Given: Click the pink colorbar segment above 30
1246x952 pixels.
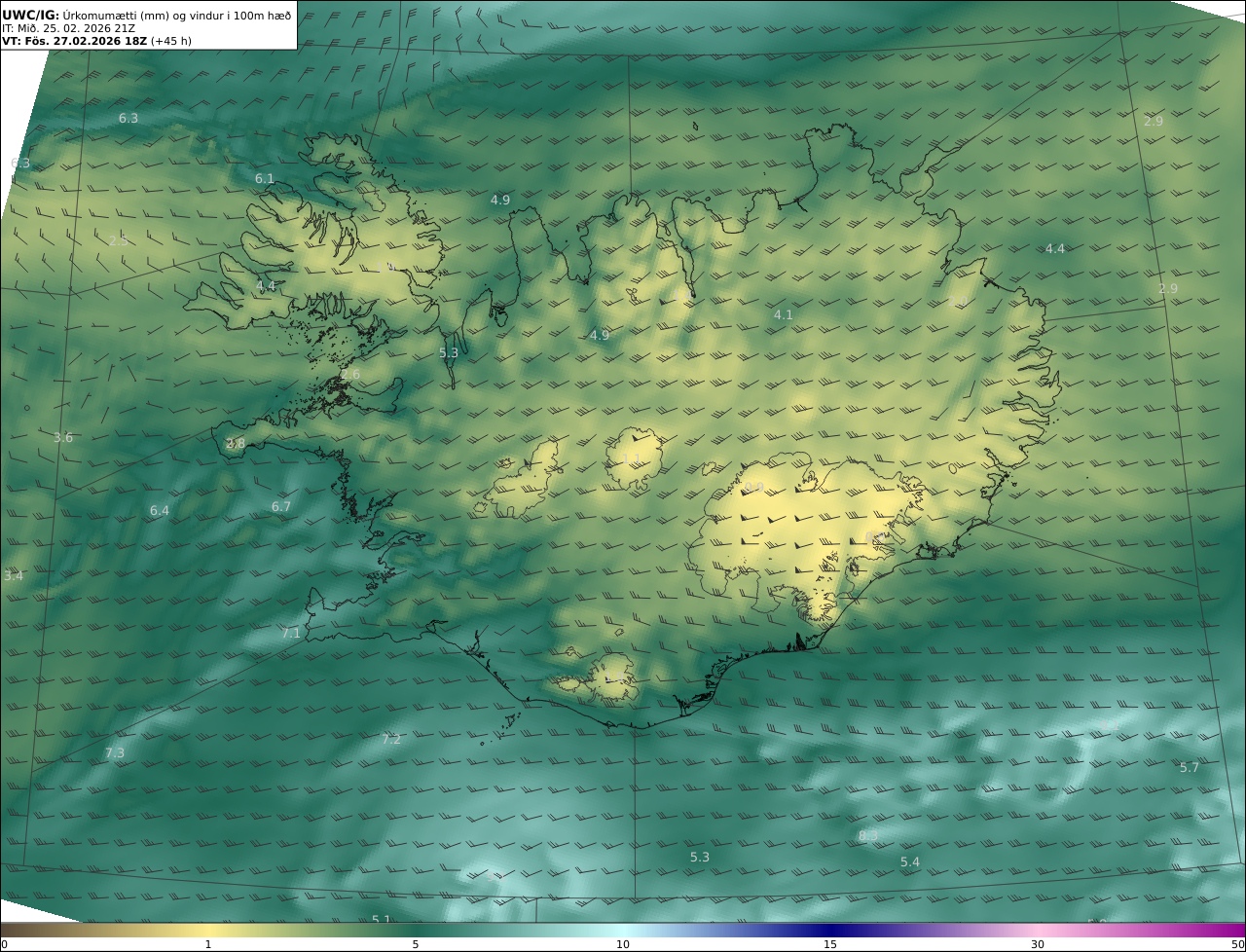Looking at the screenshot, I should tap(1038, 930).
